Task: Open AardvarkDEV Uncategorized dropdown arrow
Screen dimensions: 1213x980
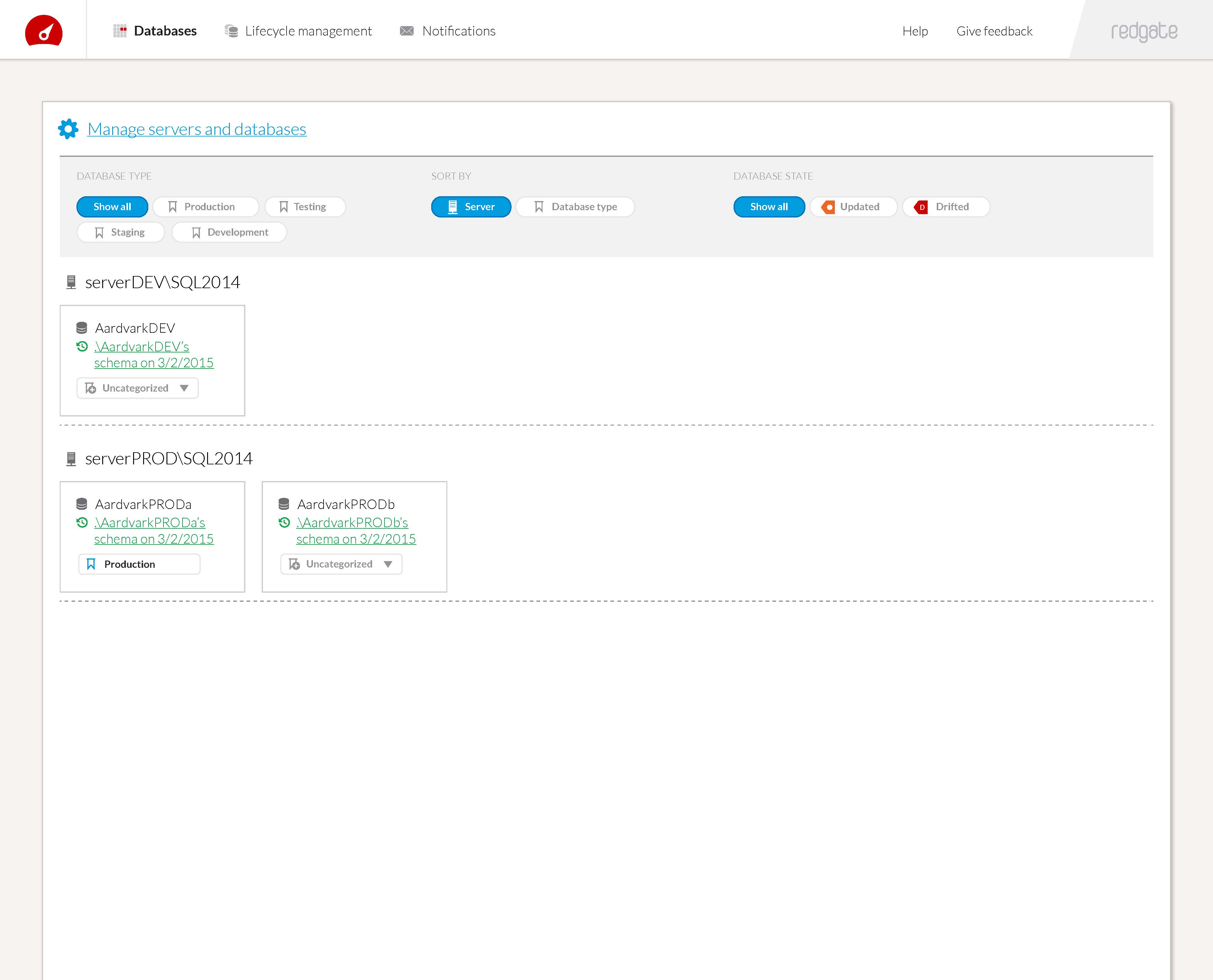Action: tap(184, 388)
